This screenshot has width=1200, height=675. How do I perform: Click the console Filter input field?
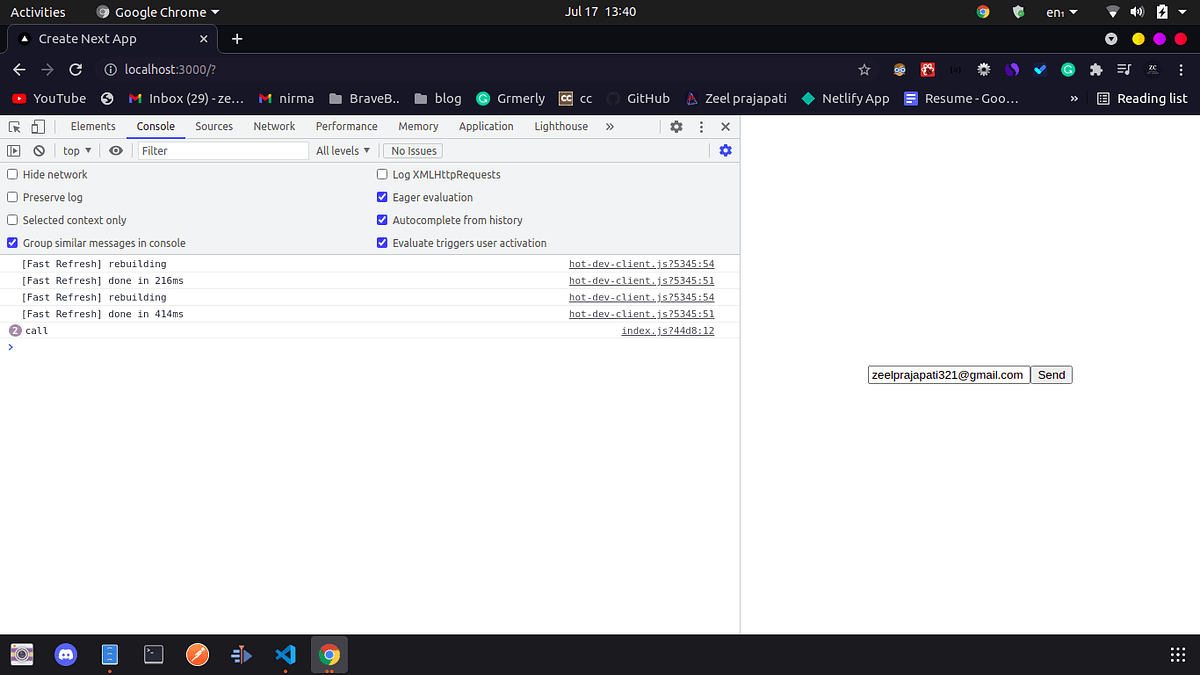pos(223,151)
